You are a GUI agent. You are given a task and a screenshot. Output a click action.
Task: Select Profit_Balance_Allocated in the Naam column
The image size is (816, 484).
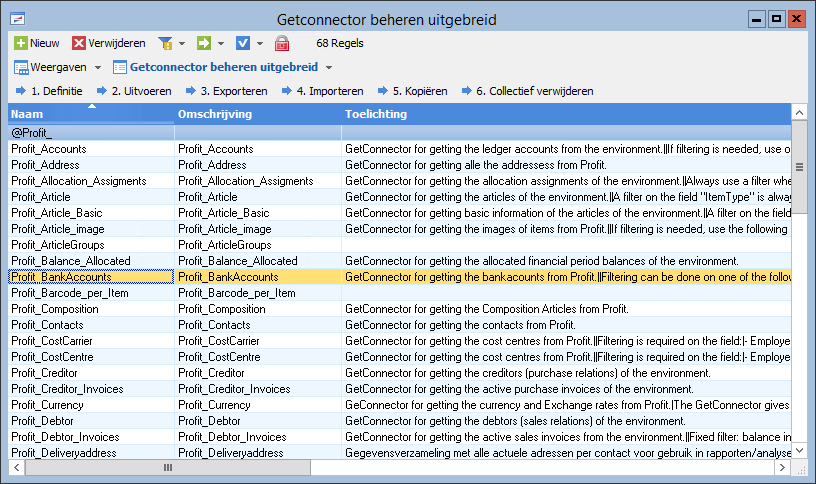point(71,261)
